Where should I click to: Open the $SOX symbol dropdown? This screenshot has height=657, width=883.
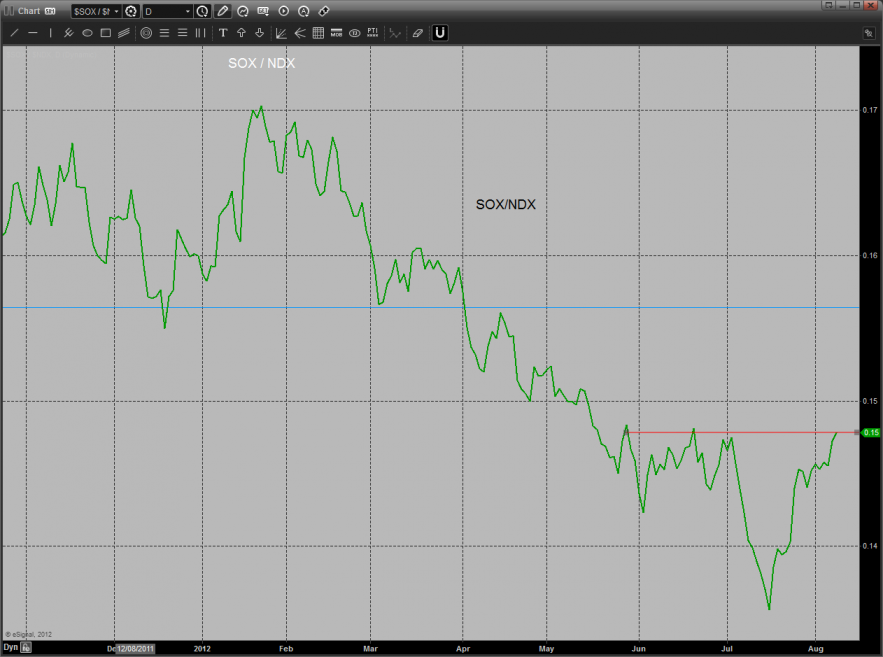point(116,11)
